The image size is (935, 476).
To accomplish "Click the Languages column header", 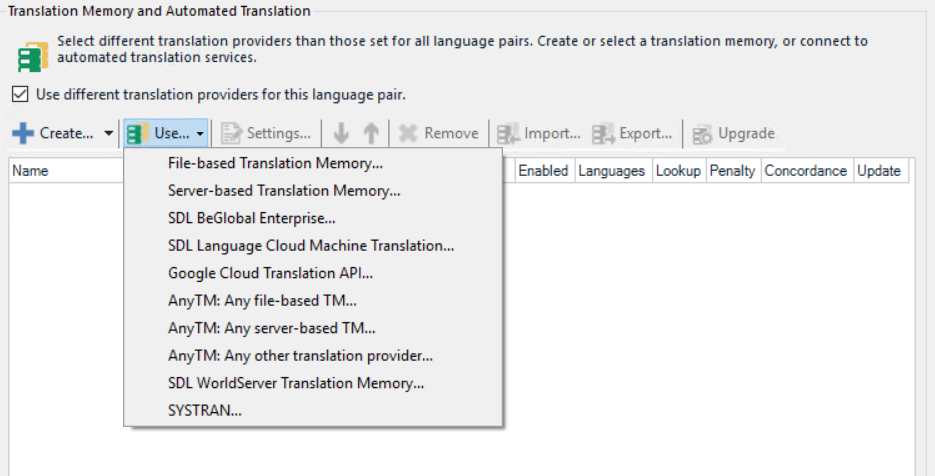I will [612, 171].
